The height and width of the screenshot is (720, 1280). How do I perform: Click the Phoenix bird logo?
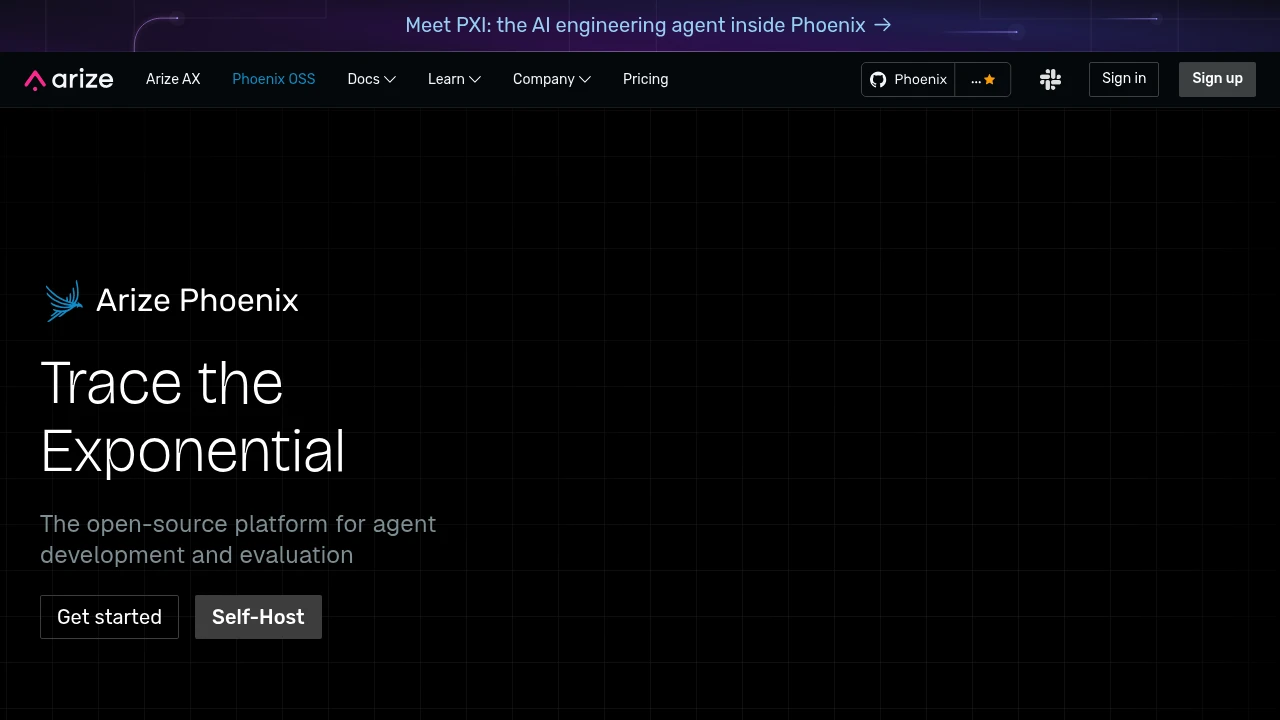click(x=64, y=301)
